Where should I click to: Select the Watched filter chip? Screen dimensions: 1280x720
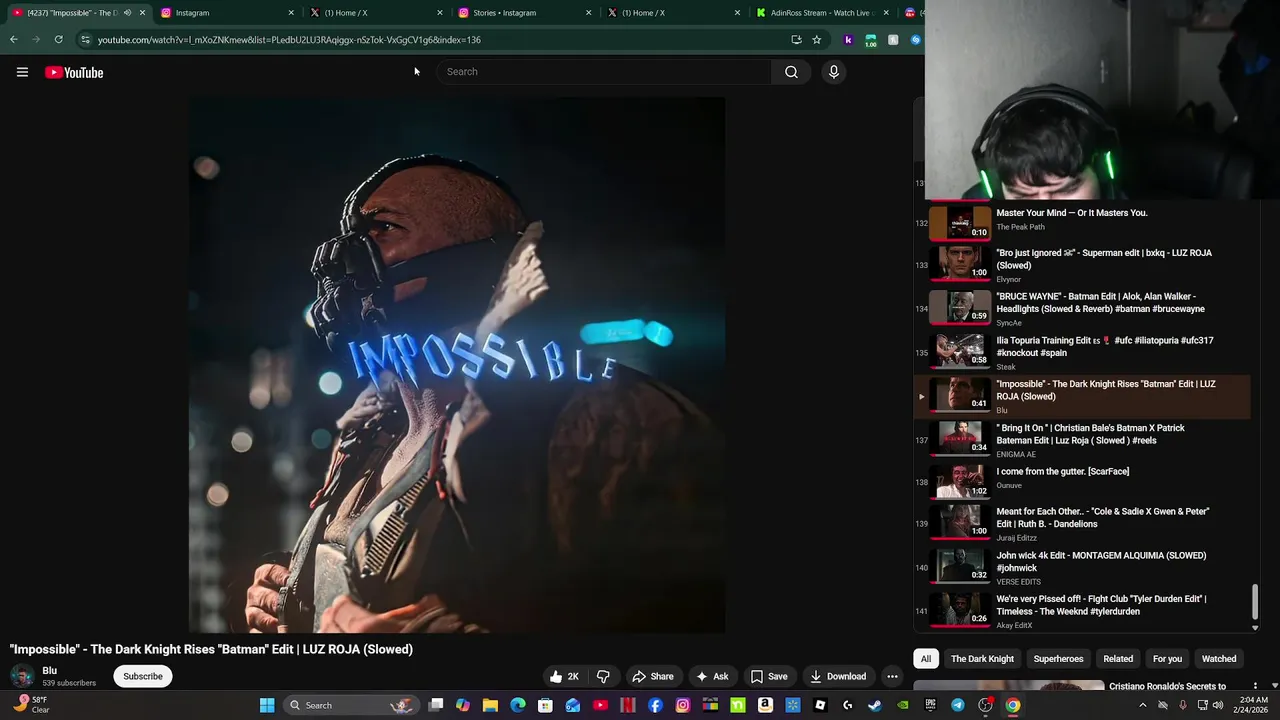click(x=1219, y=659)
